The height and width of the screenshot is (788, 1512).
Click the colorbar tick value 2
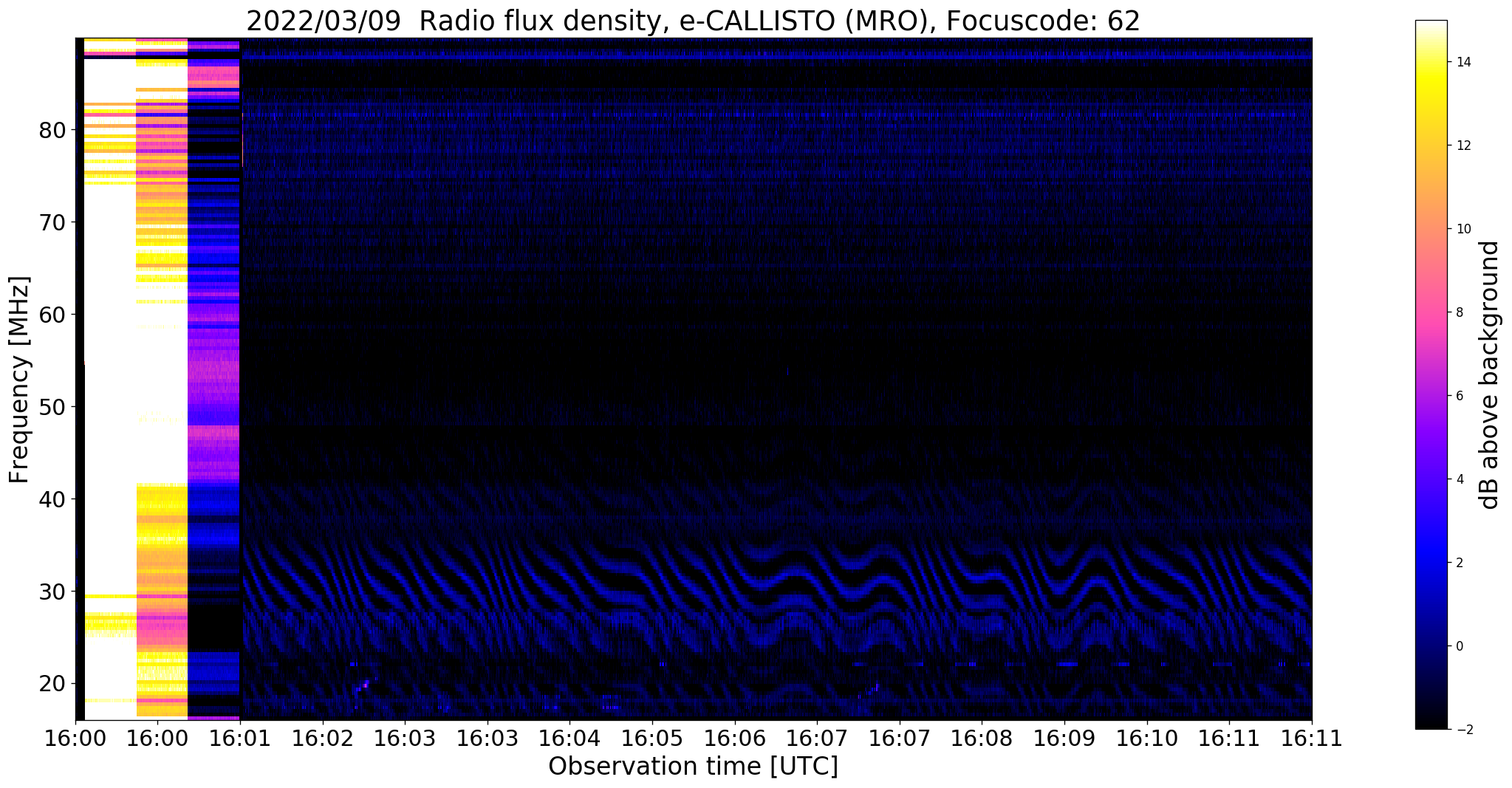coord(1458,563)
